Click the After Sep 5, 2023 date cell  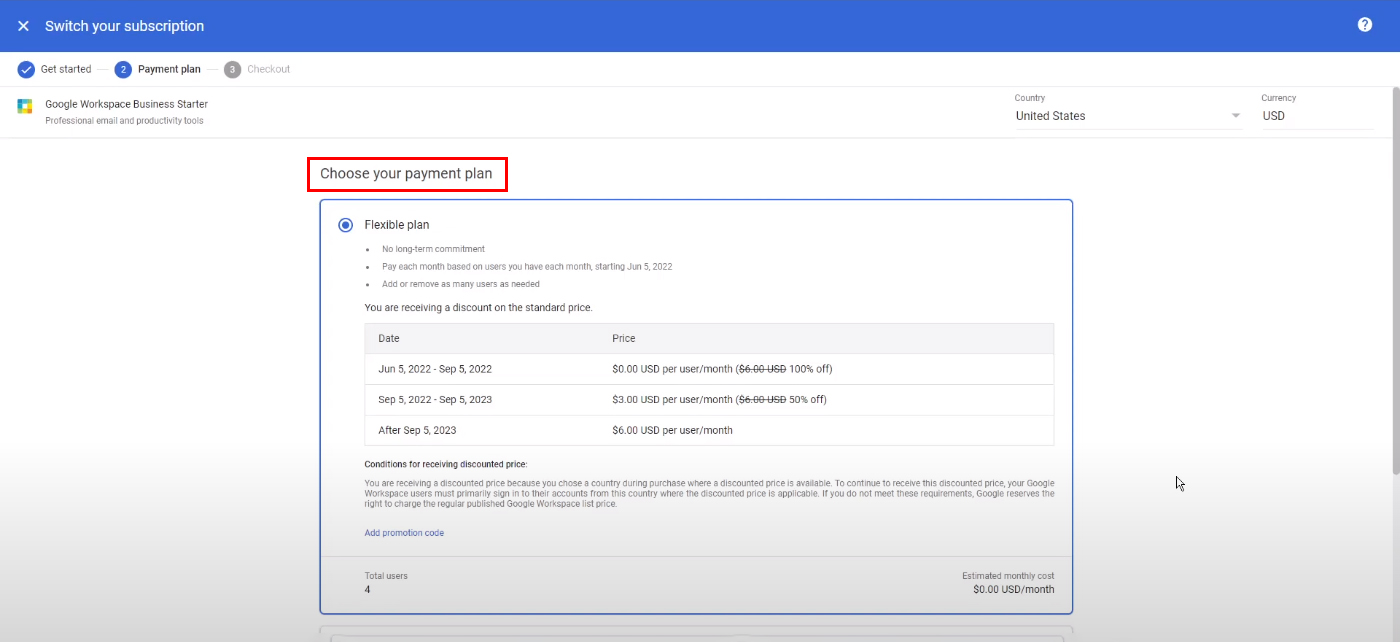click(x=417, y=431)
